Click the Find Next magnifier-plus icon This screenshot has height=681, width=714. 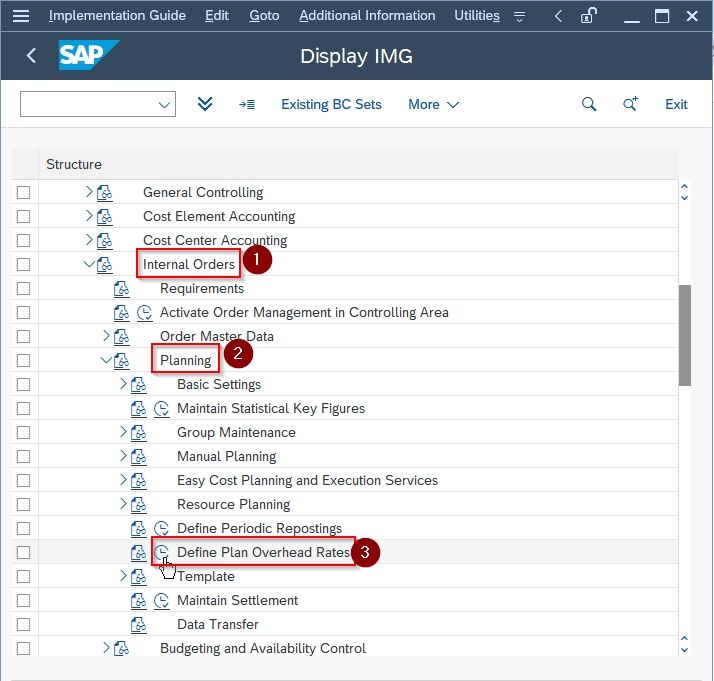coord(630,104)
